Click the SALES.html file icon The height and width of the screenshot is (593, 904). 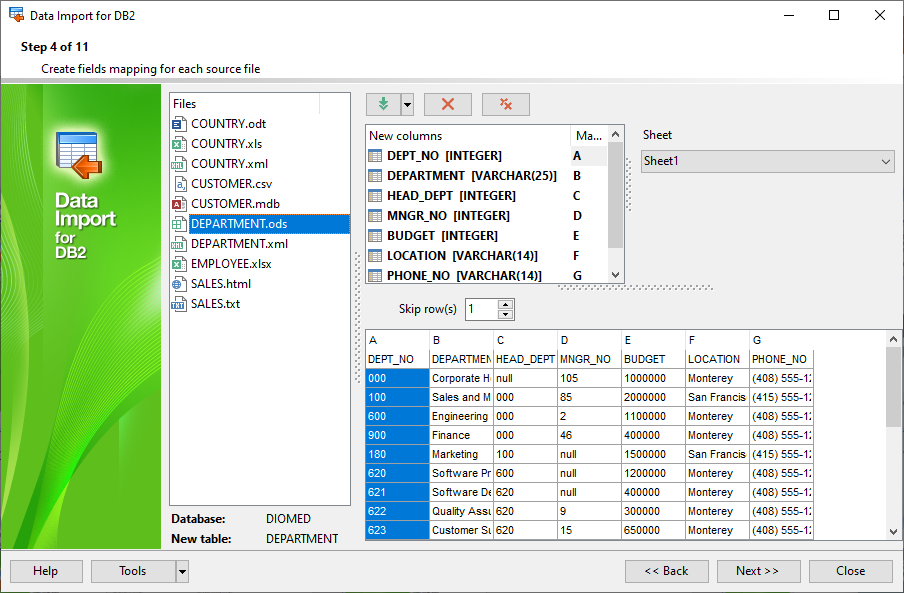179,284
